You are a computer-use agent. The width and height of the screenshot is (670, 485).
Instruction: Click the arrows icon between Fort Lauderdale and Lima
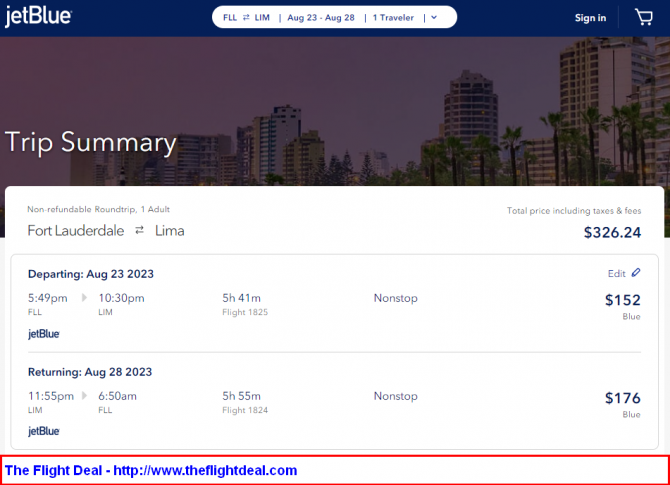tap(139, 230)
